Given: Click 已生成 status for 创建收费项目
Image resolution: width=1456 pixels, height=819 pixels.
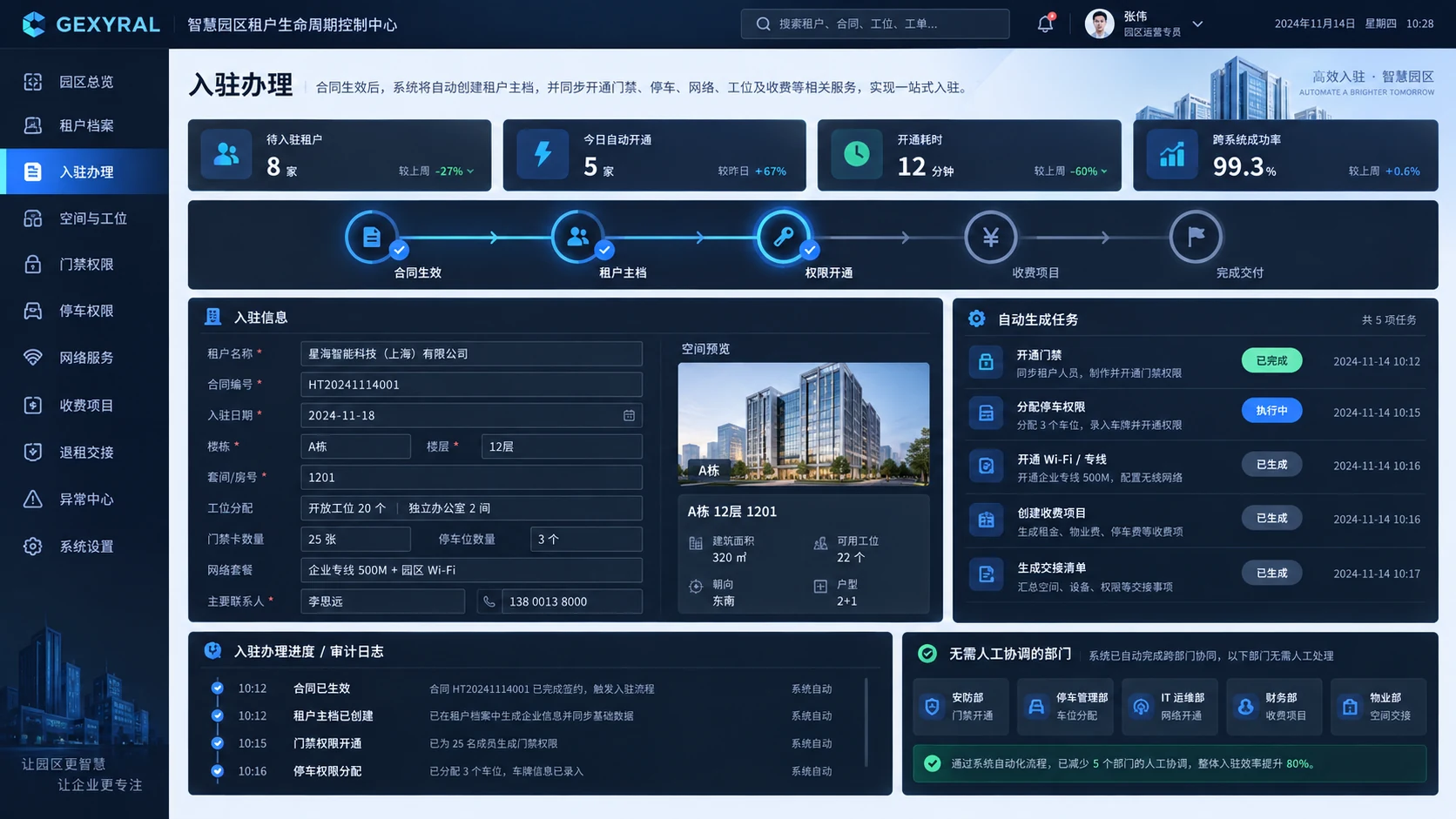Looking at the screenshot, I should (x=1271, y=518).
